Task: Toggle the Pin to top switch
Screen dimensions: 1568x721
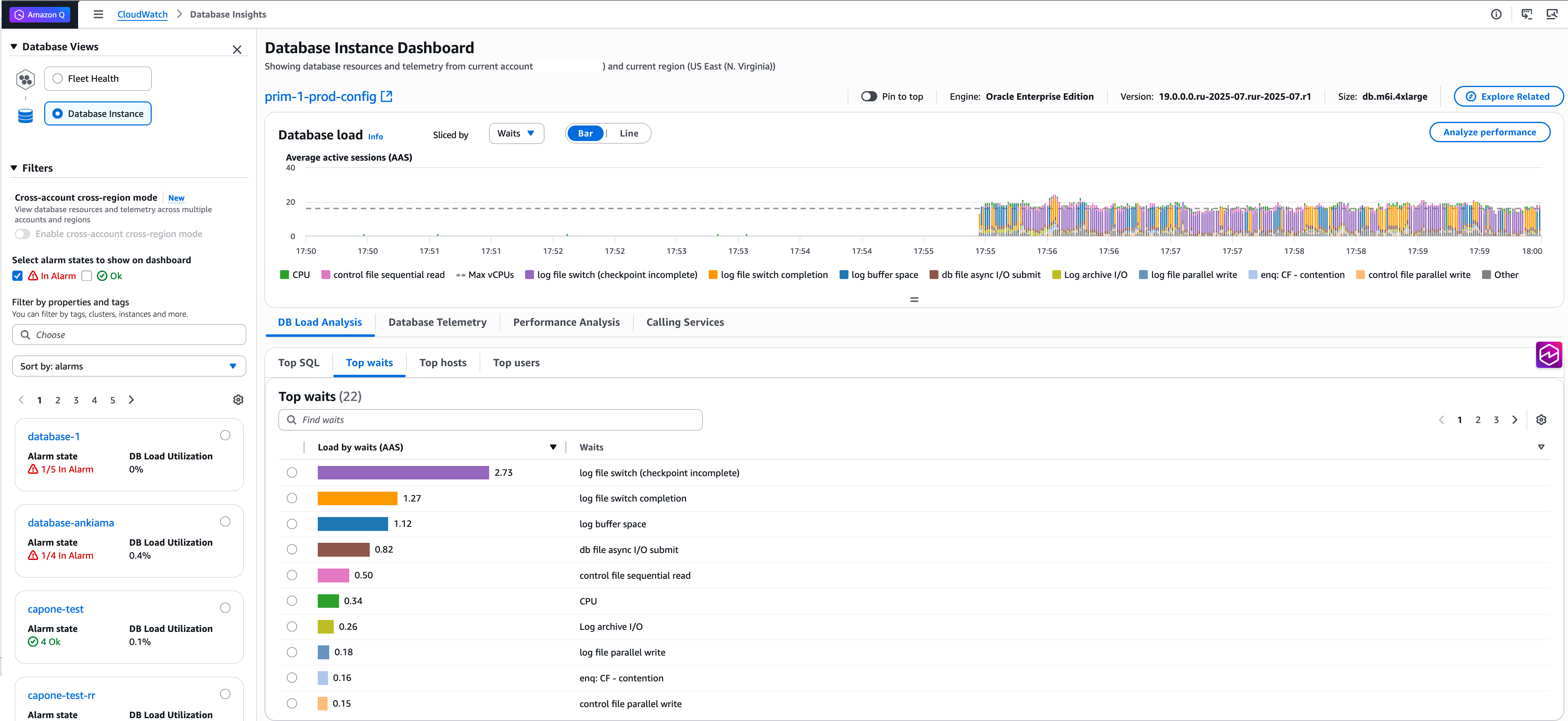Action: tap(869, 96)
